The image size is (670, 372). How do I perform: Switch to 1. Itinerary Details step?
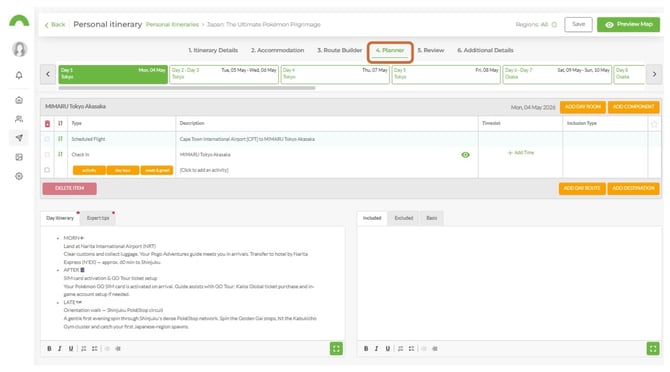(213, 50)
